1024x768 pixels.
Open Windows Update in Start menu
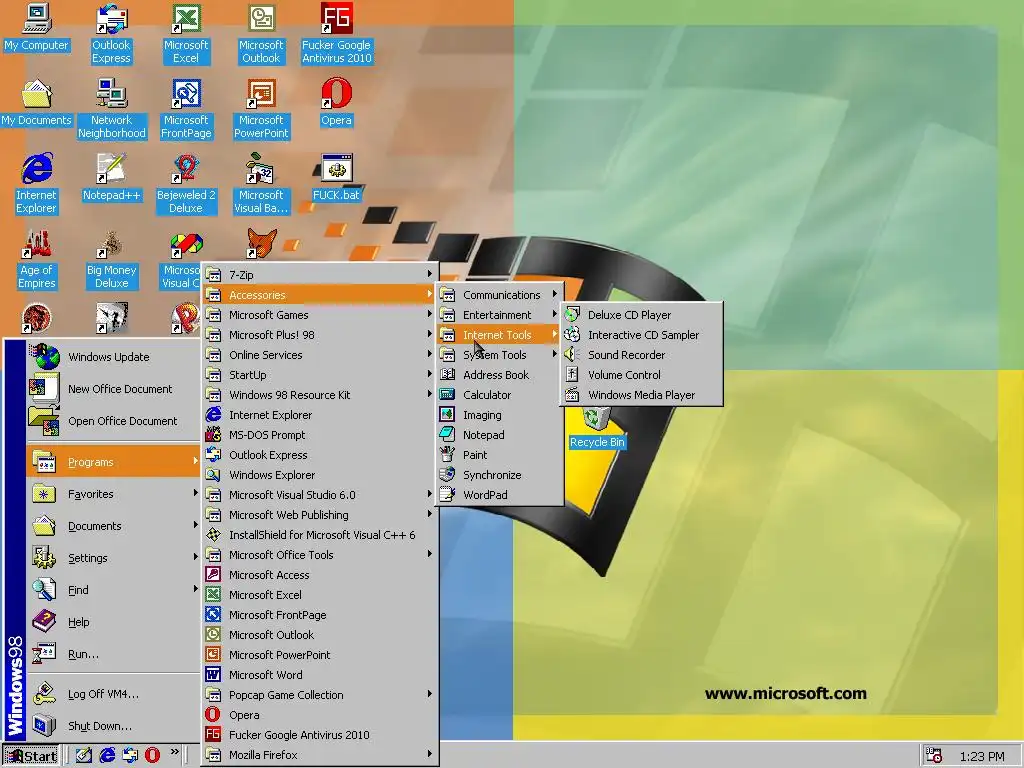pyautogui.click(x=113, y=357)
